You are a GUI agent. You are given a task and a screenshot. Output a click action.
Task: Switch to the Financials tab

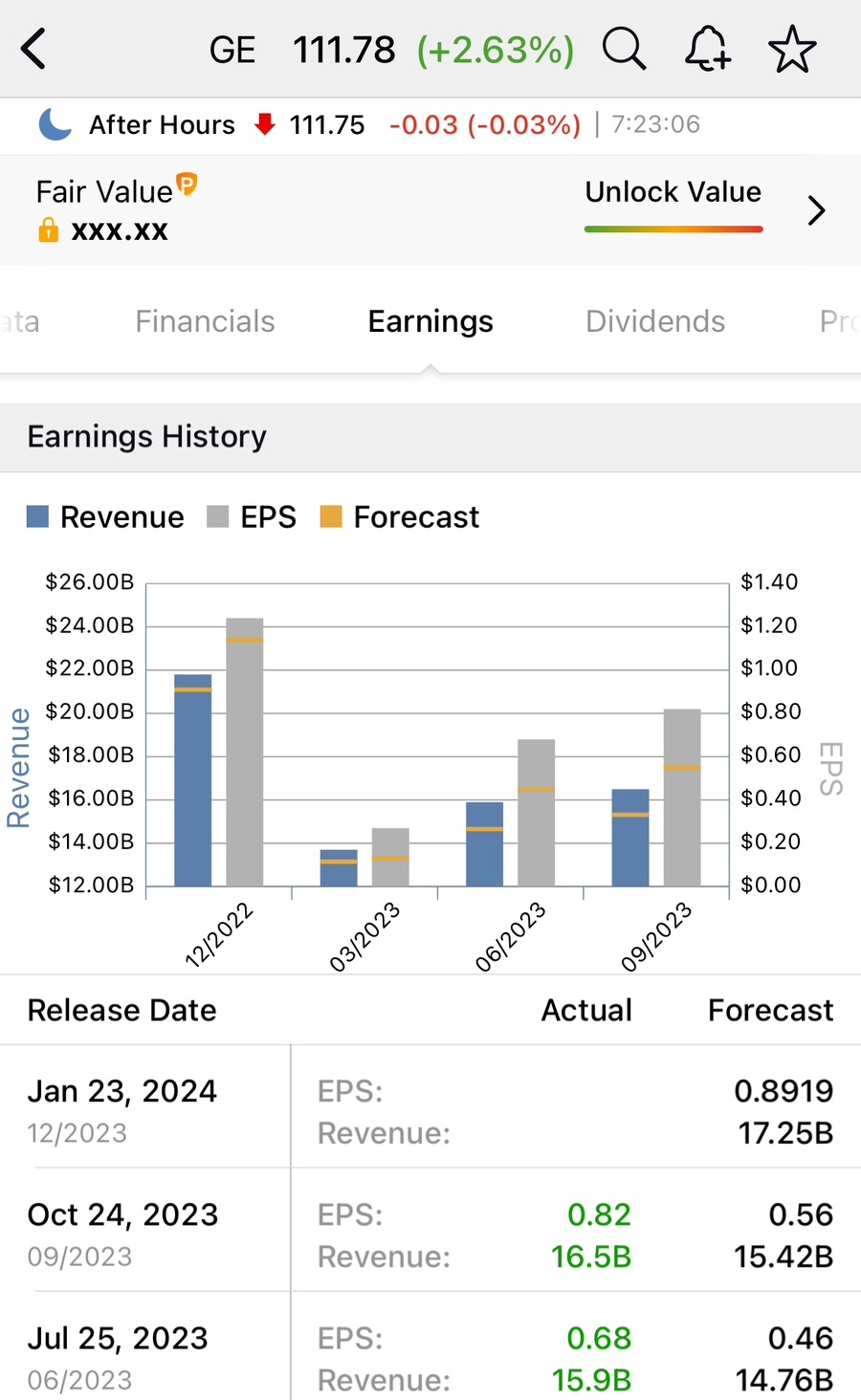click(205, 321)
